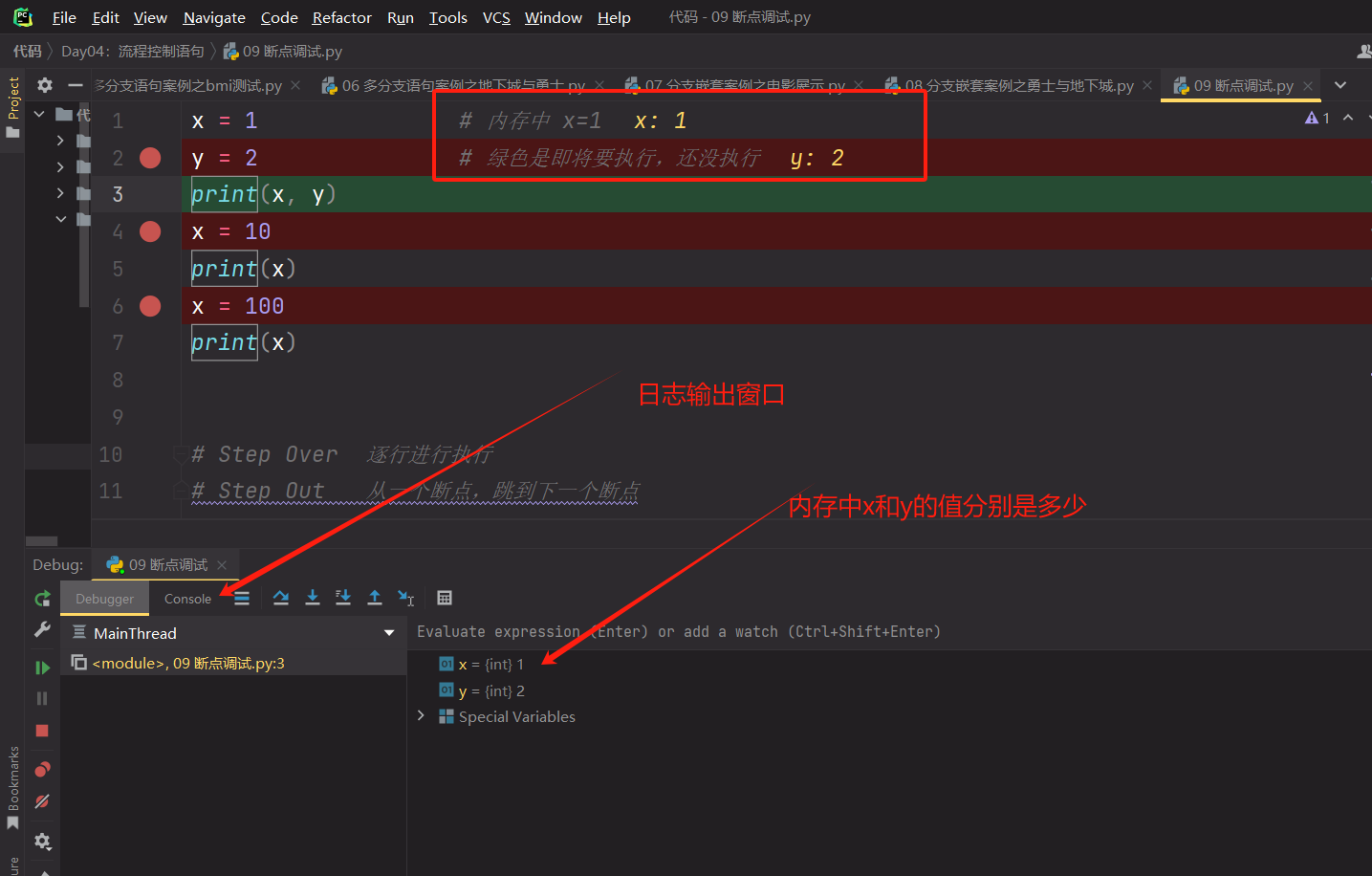Expand the Special Variables node

[x=421, y=715]
